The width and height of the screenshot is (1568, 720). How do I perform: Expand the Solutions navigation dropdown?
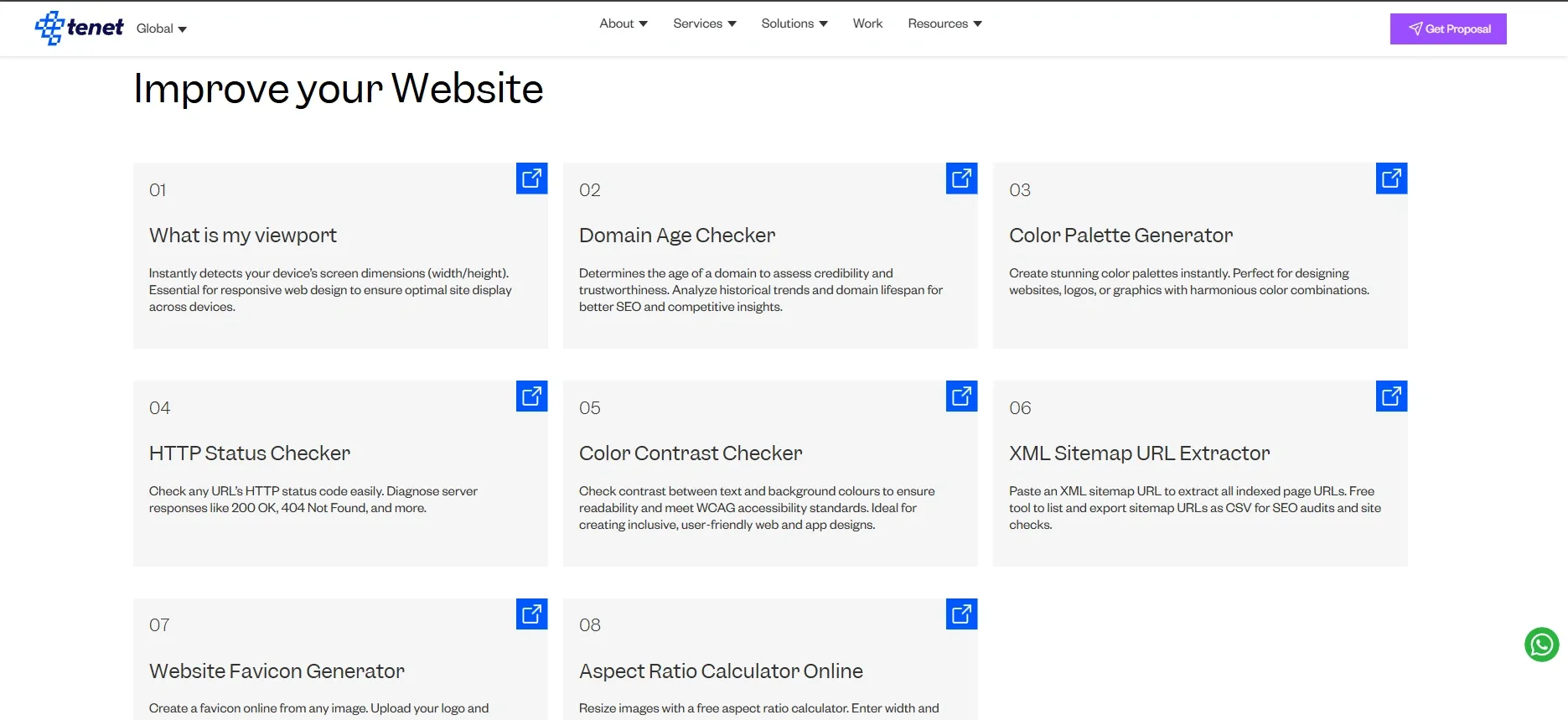click(x=794, y=23)
